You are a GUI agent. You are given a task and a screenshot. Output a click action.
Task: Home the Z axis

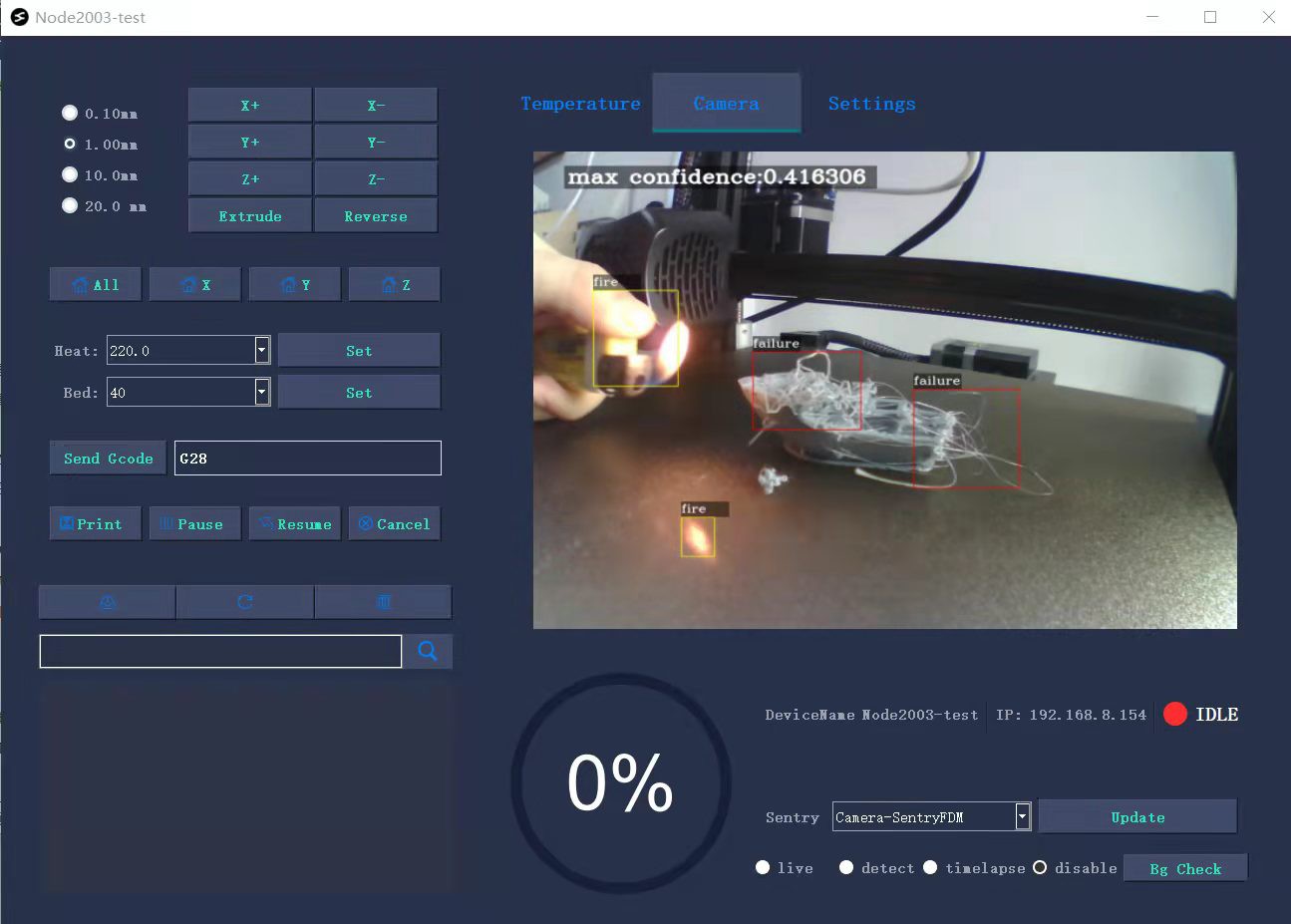click(x=395, y=285)
